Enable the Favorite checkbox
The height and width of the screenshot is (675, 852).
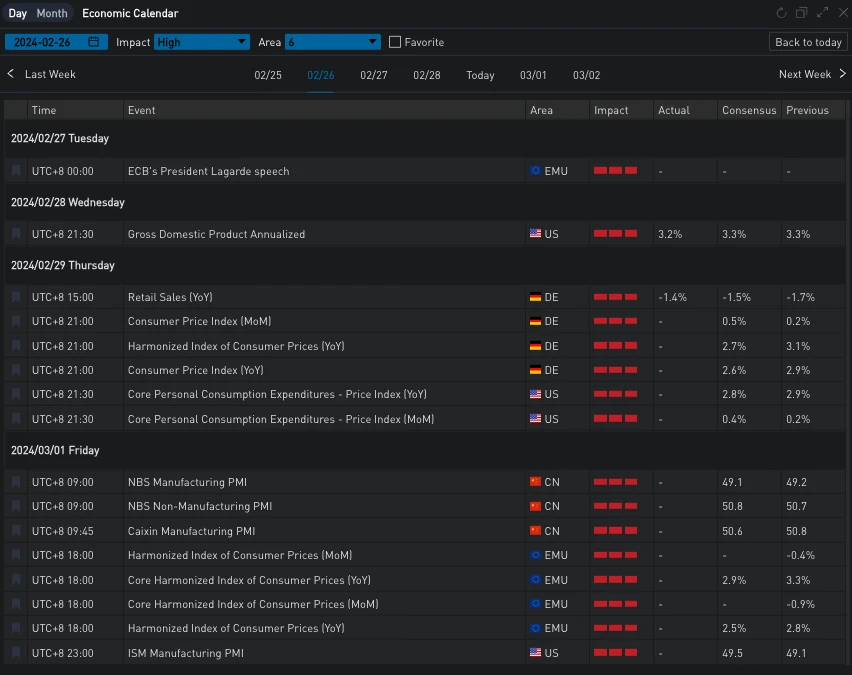pyautogui.click(x=395, y=42)
